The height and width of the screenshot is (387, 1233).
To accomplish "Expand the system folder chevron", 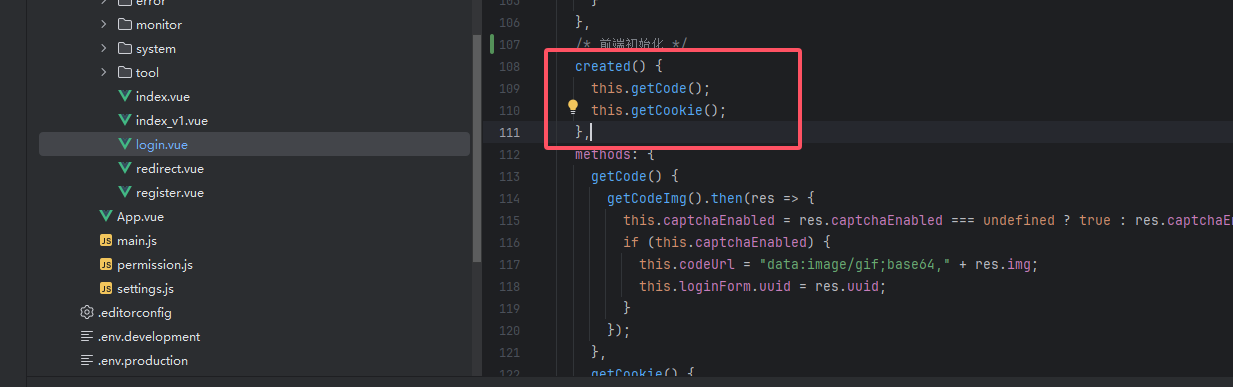I will [104, 48].
